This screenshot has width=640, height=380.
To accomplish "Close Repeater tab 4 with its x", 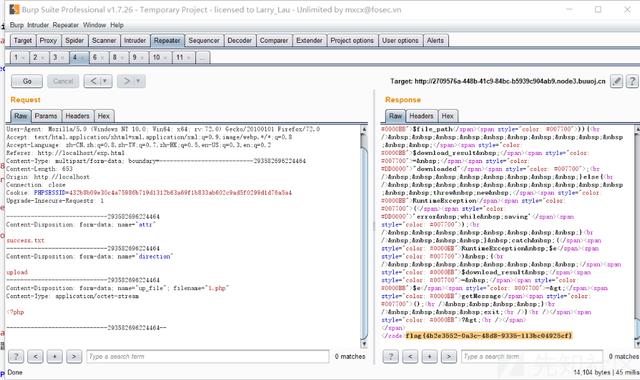I will tap(83, 58).
